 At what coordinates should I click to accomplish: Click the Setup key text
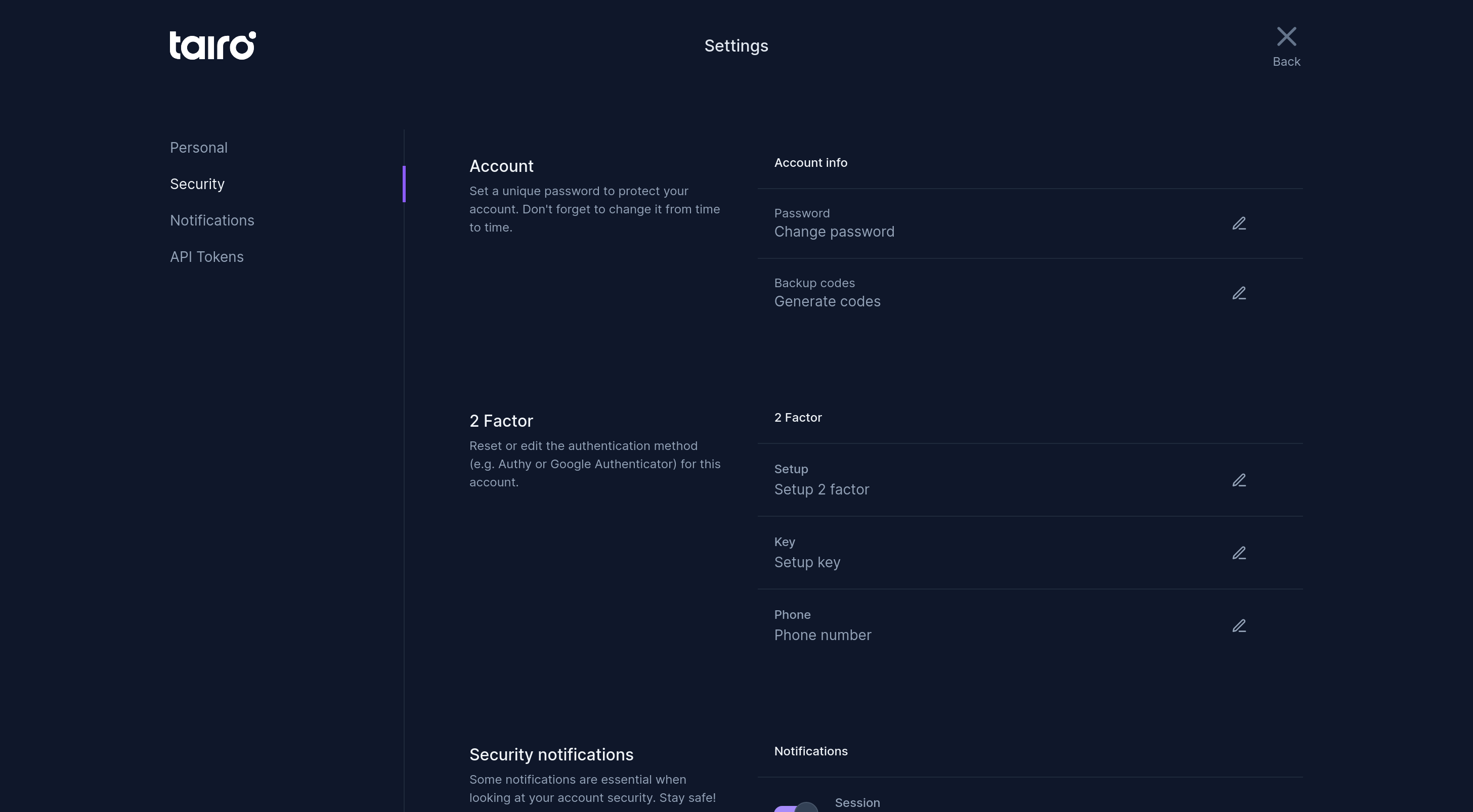click(807, 562)
